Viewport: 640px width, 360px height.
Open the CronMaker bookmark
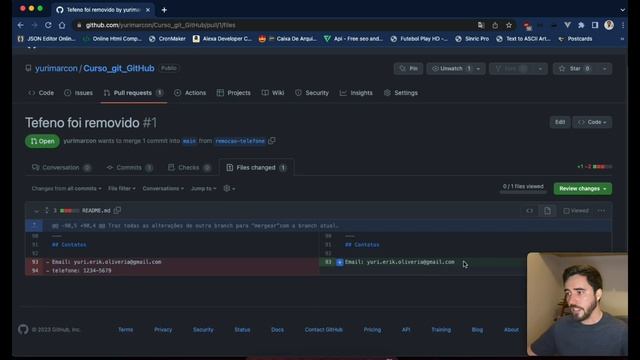[x=167, y=39]
